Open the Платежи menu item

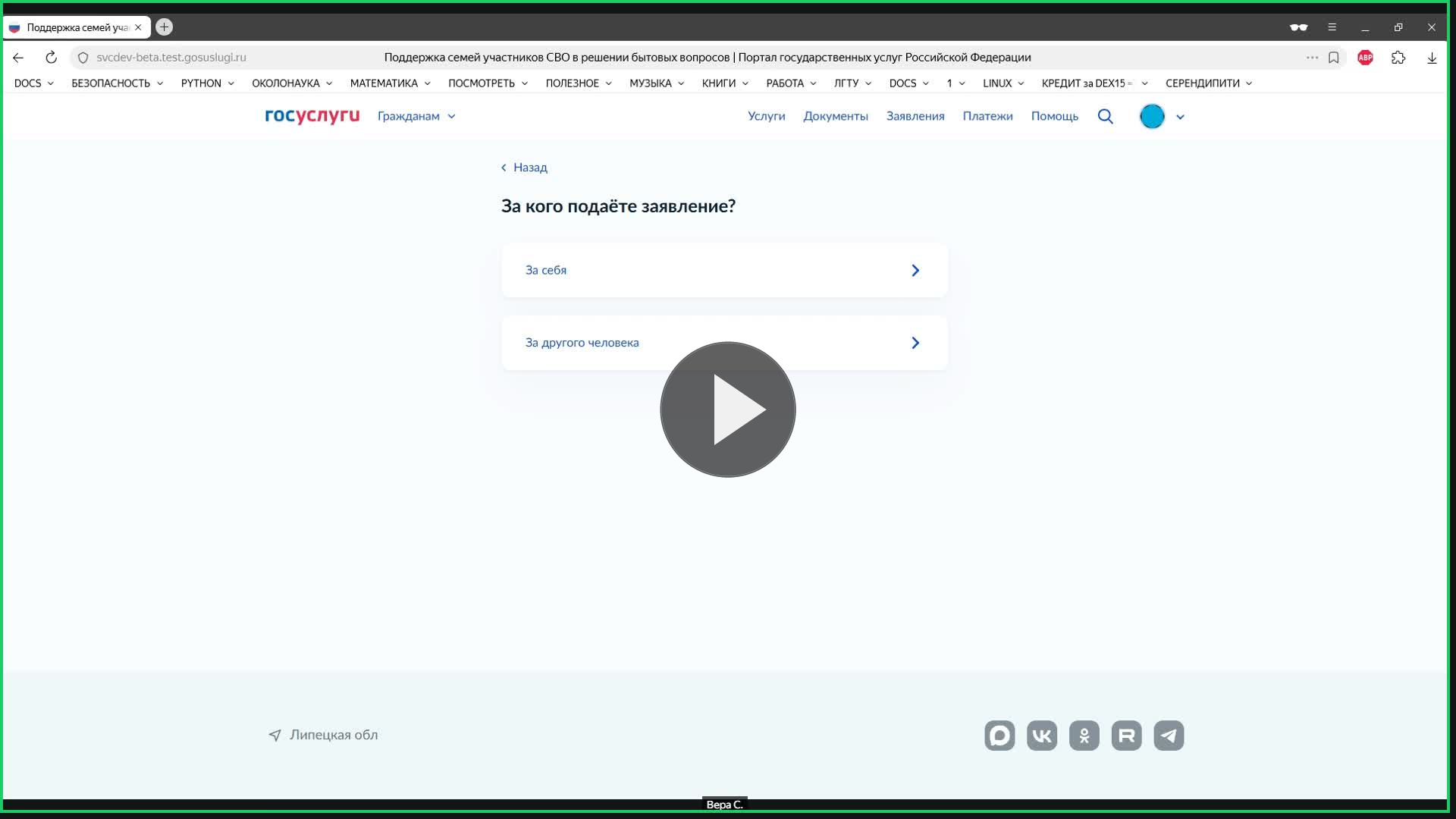point(987,116)
